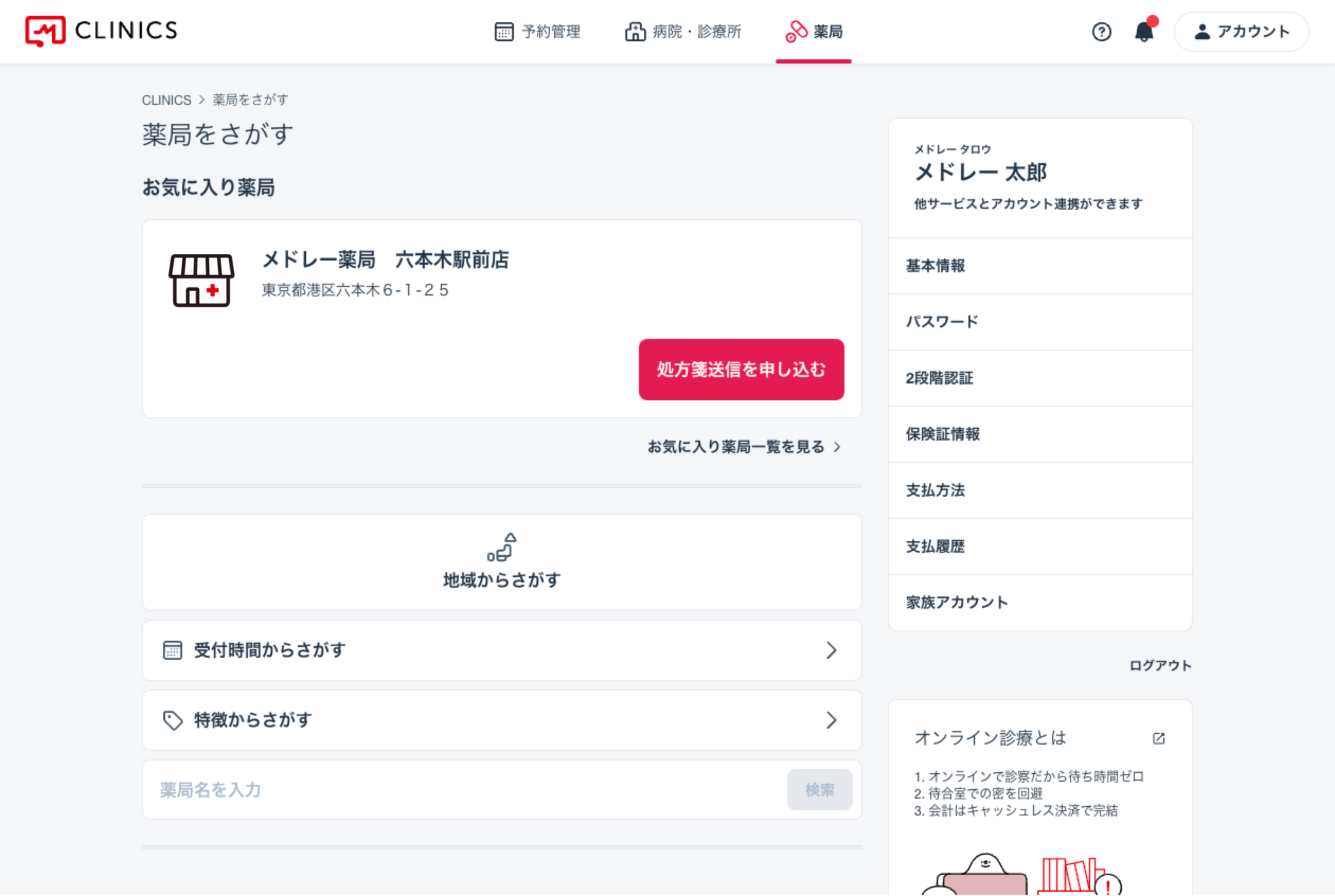Open 基本情報 in account menu
1335x896 pixels.
coord(1040,266)
